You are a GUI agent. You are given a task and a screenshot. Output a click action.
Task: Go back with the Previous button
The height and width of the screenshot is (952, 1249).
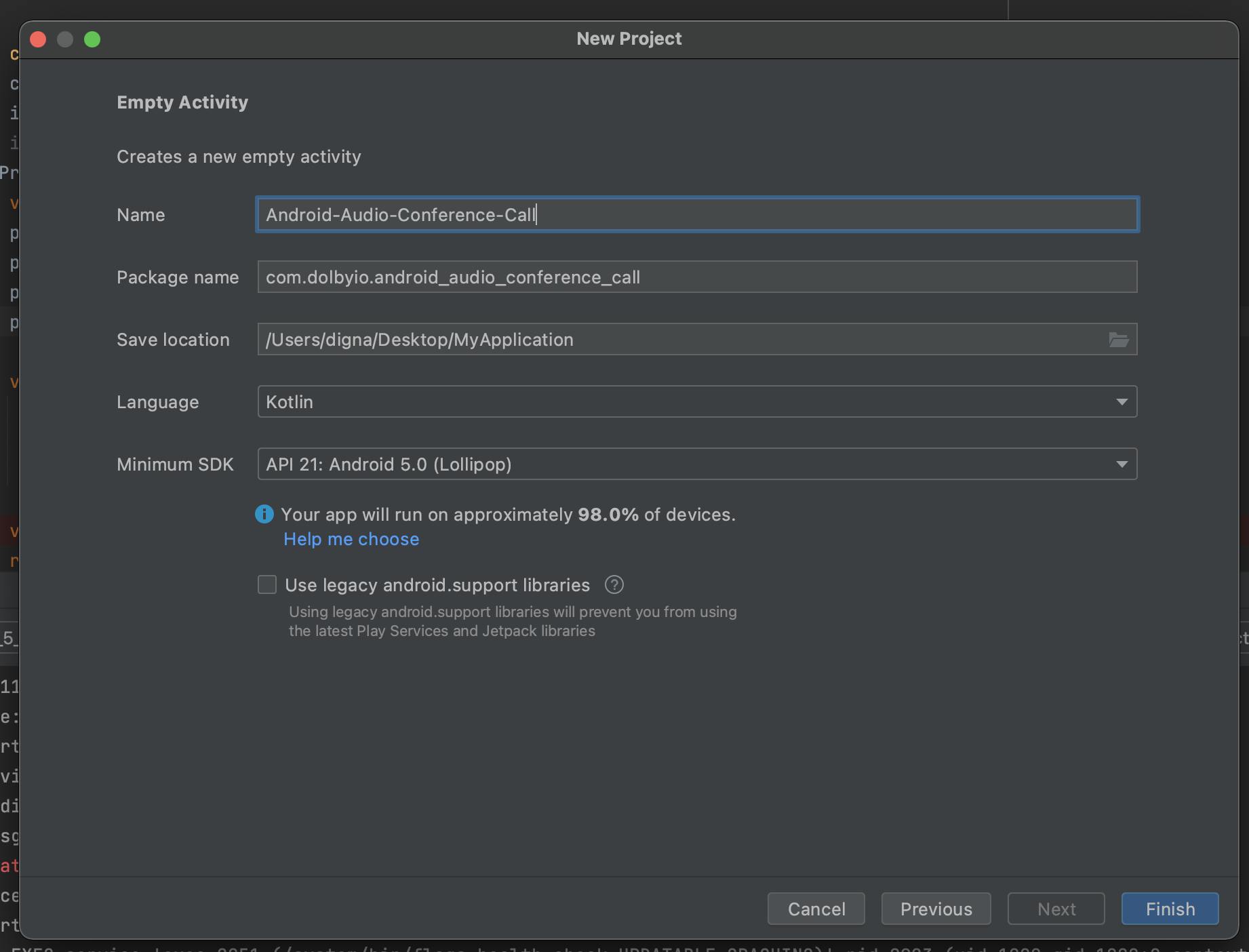tap(936, 909)
